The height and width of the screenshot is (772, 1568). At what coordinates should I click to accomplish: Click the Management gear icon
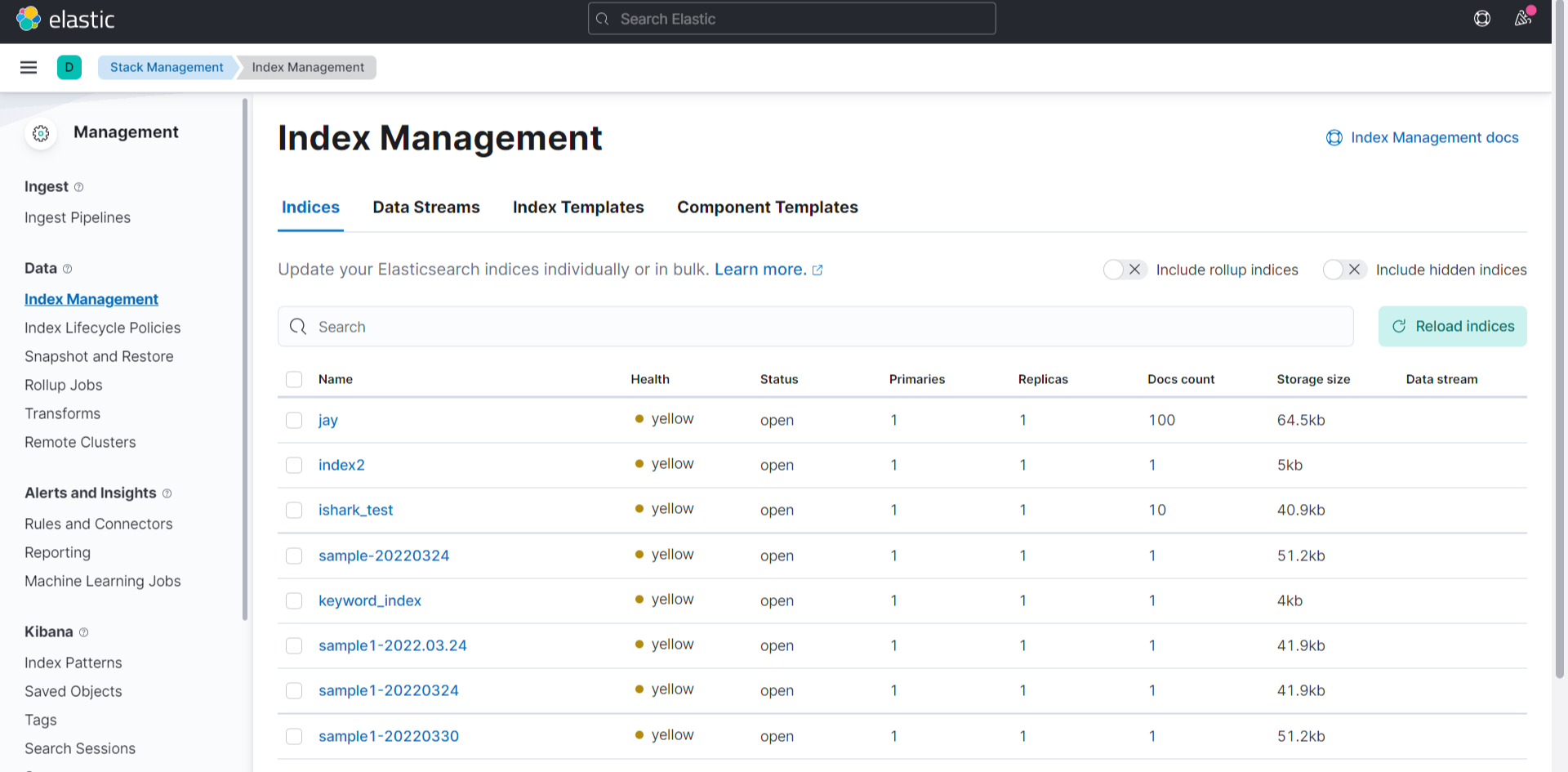(41, 133)
